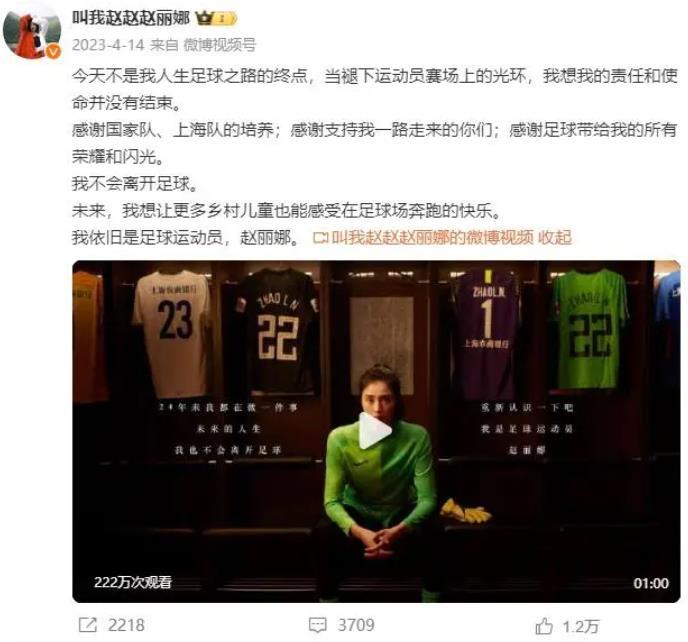
Task: Like the post with thumbs-up icon
Action: click(544, 626)
